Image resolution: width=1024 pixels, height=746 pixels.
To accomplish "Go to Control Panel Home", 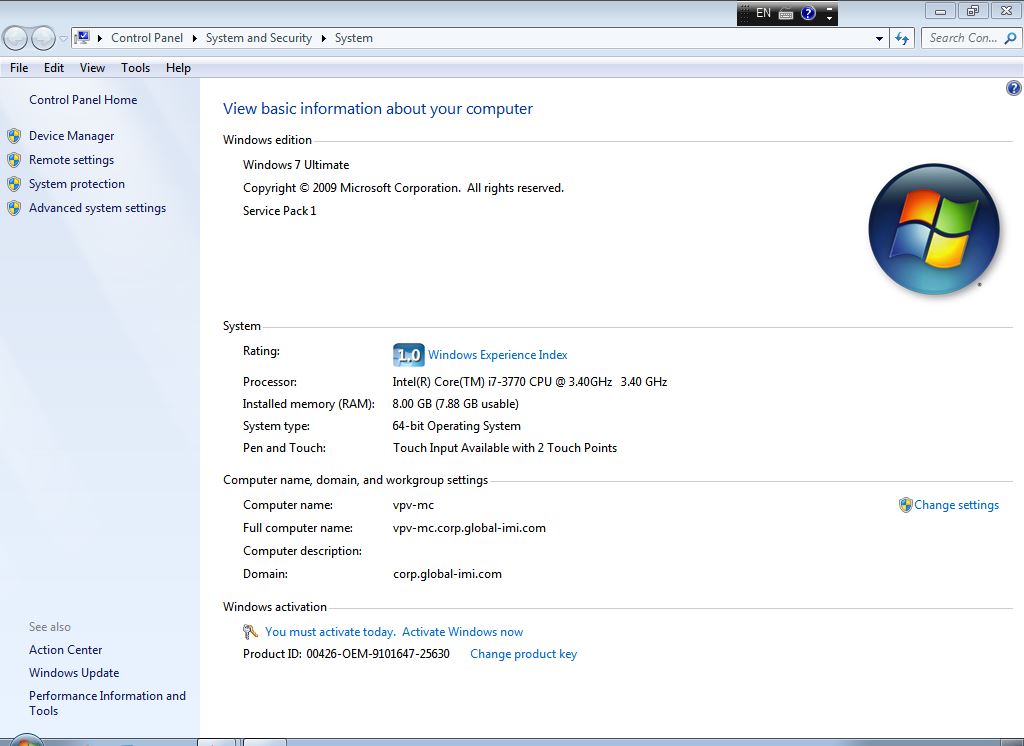I will point(83,99).
